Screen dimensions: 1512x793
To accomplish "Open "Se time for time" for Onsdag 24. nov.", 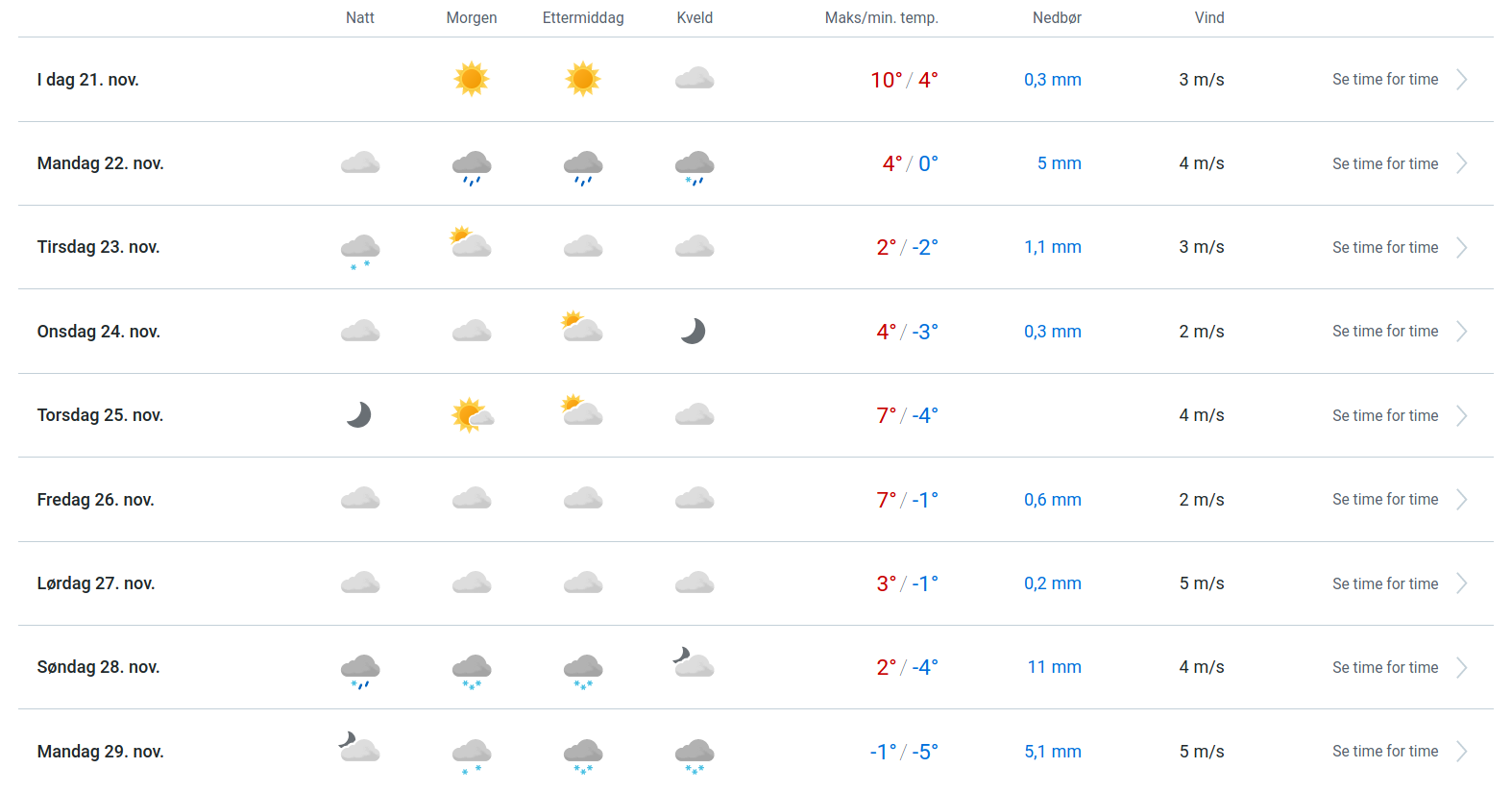I will (1385, 332).
